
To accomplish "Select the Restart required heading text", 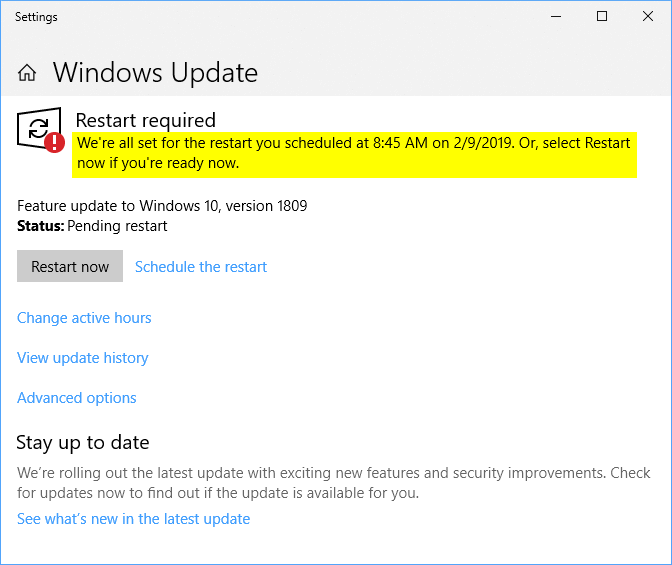I will point(146,120).
